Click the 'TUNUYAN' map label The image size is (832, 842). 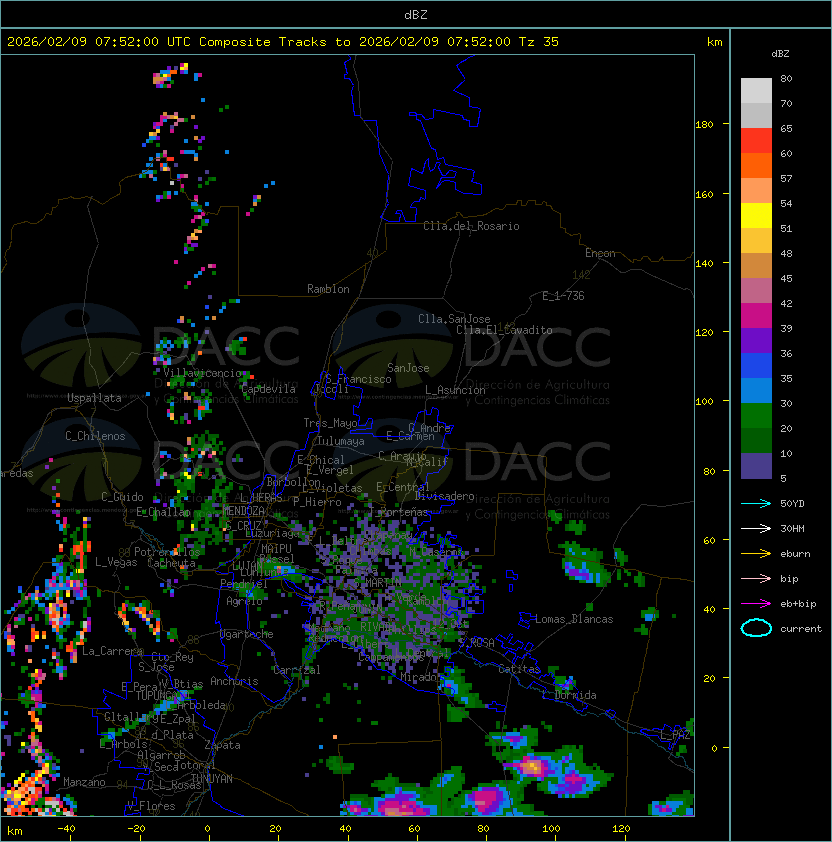(x=212, y=779)
